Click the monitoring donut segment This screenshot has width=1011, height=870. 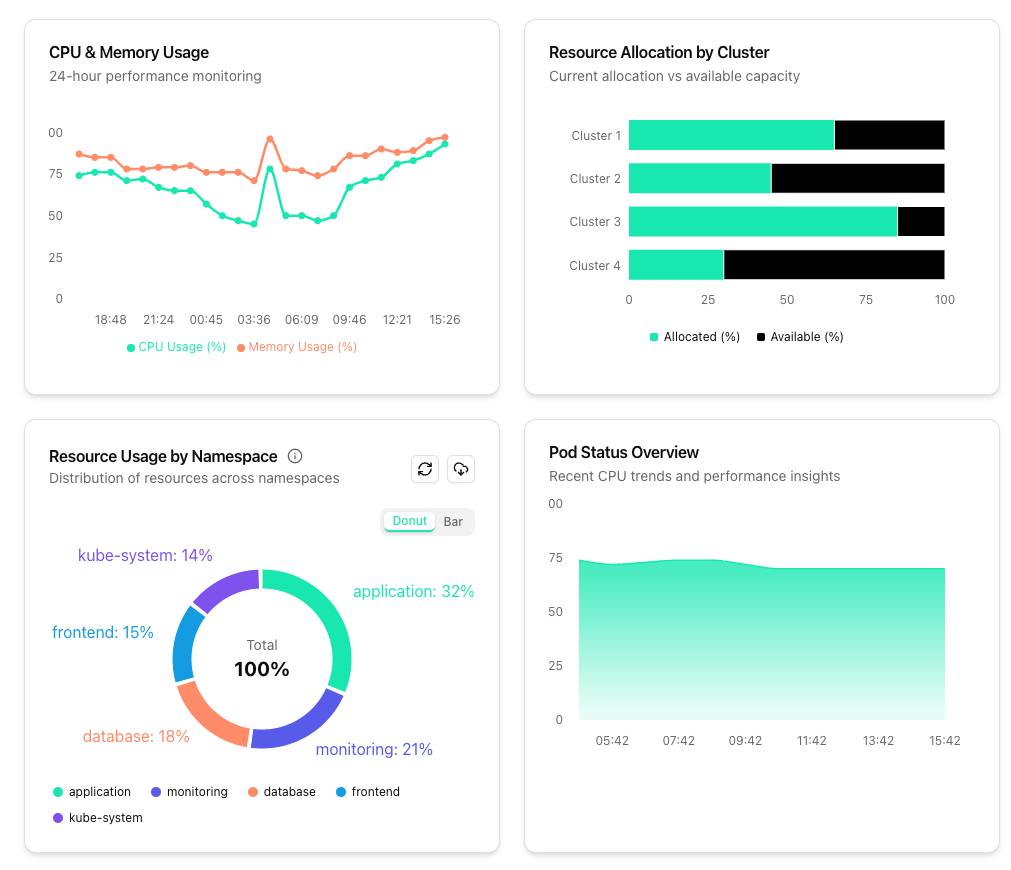303,727
